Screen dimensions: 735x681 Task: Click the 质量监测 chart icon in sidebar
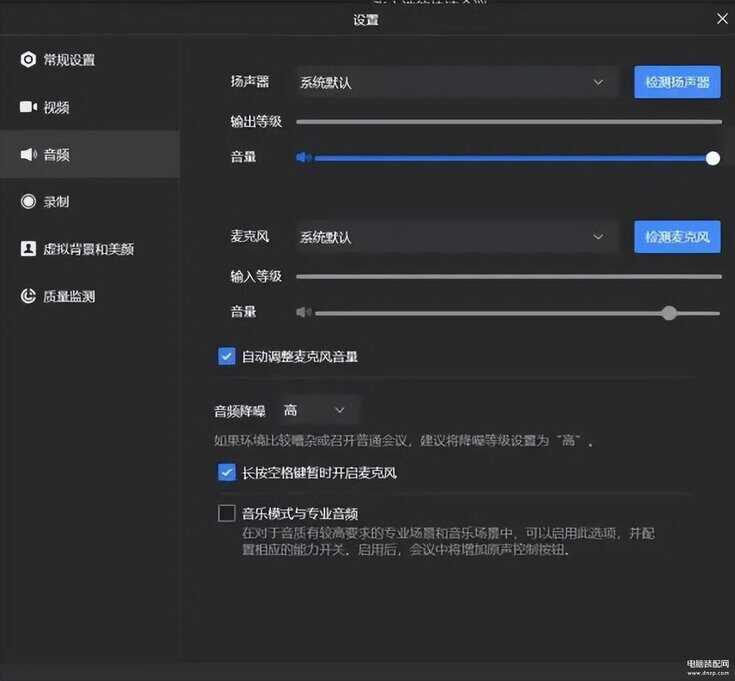click(x=28, y=297)
